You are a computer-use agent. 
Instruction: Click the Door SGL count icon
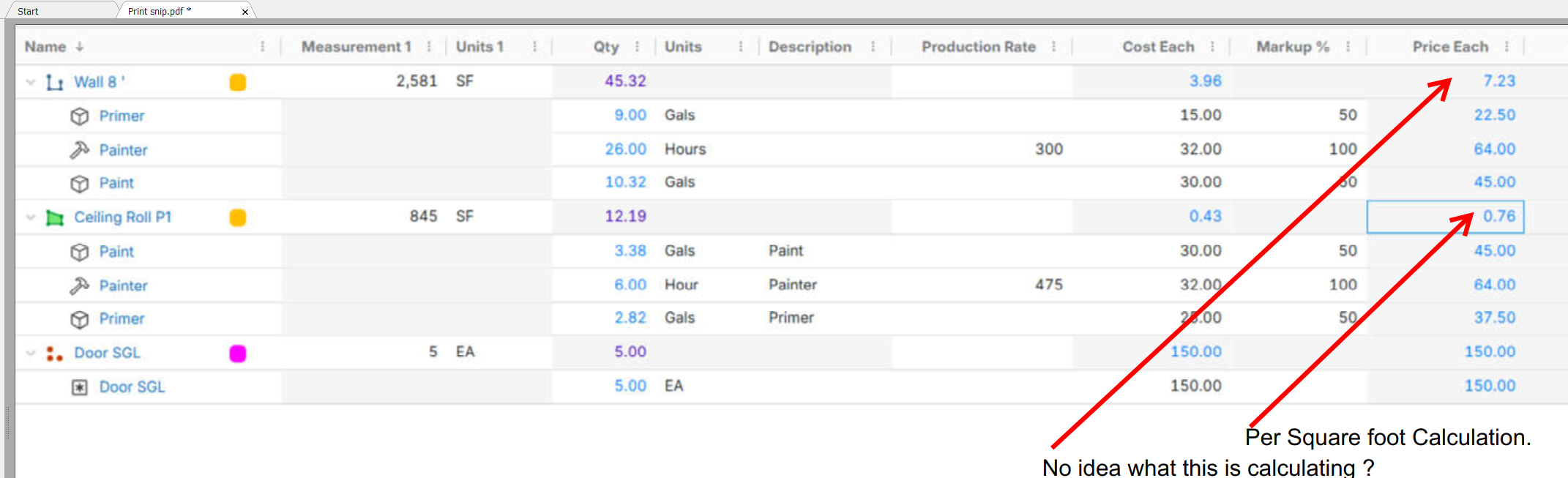tap(54, 354)
